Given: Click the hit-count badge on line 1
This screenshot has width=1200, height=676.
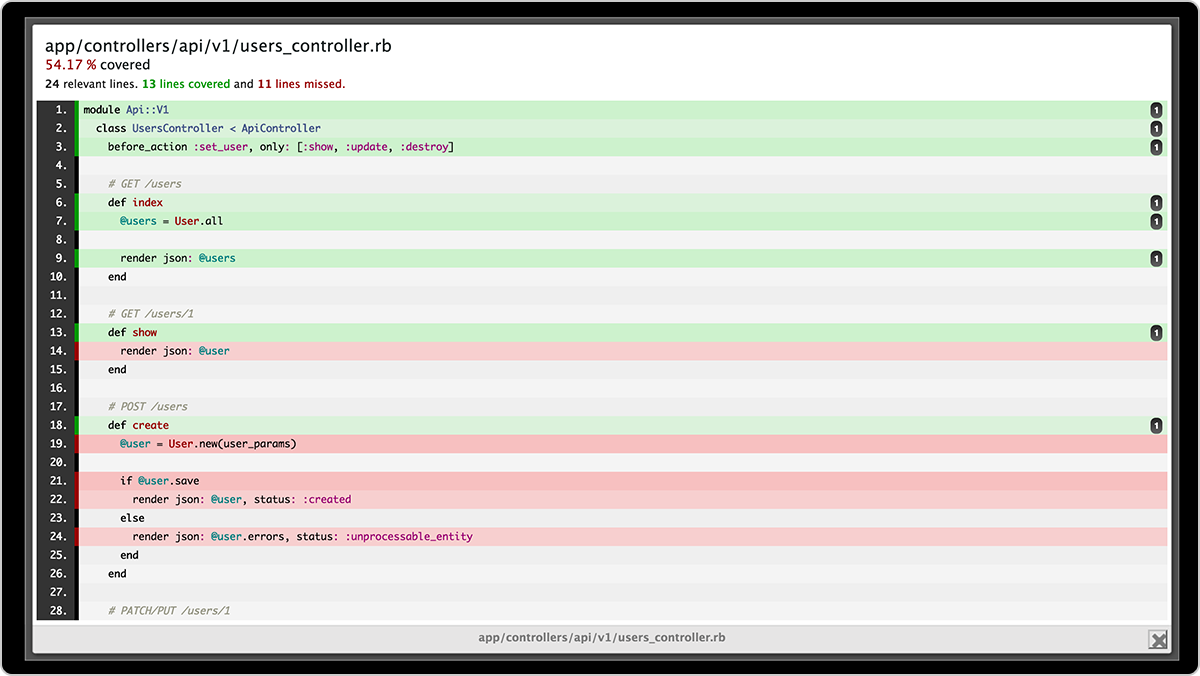Looking at the screenshot, I should pos(1156,109).
